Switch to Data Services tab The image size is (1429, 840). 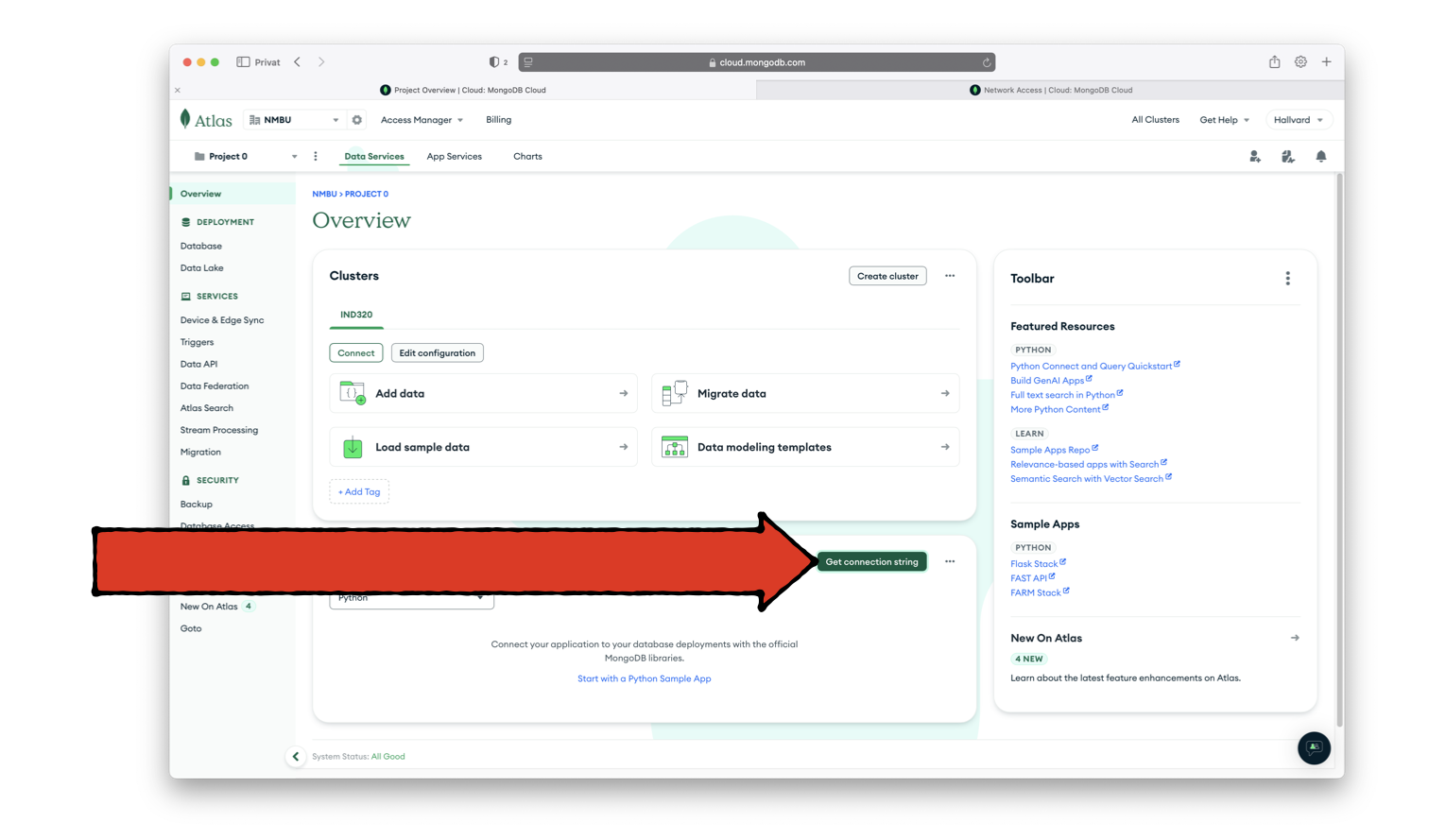[x=374, y=157]
